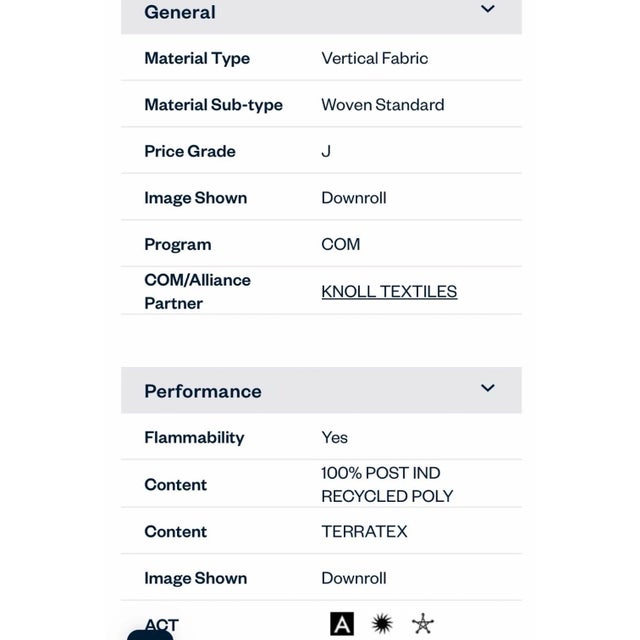The image size is (640, 640).
Task: Click the Flammability Yes value
Action: click(334, 437)
